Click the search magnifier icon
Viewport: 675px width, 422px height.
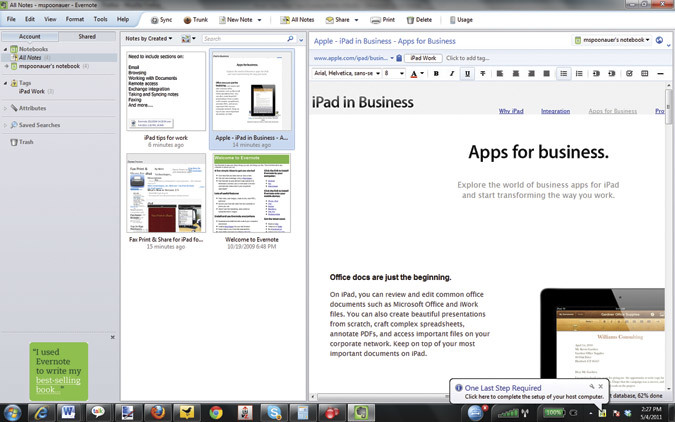[x=290, y=39]
